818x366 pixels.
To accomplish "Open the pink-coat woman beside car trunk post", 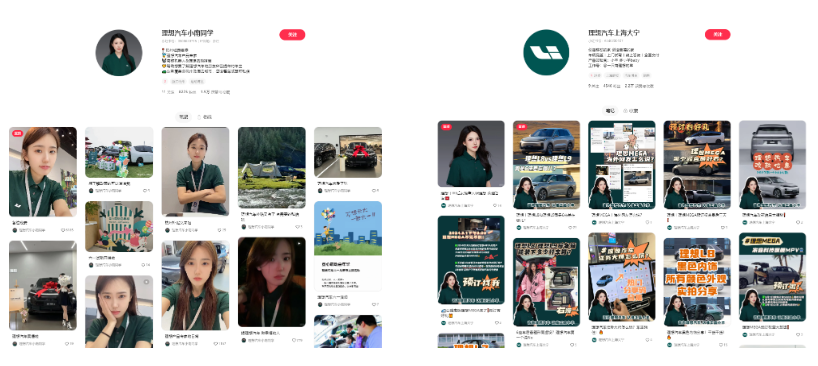I will pyautogui.click(x=546, y=282).
